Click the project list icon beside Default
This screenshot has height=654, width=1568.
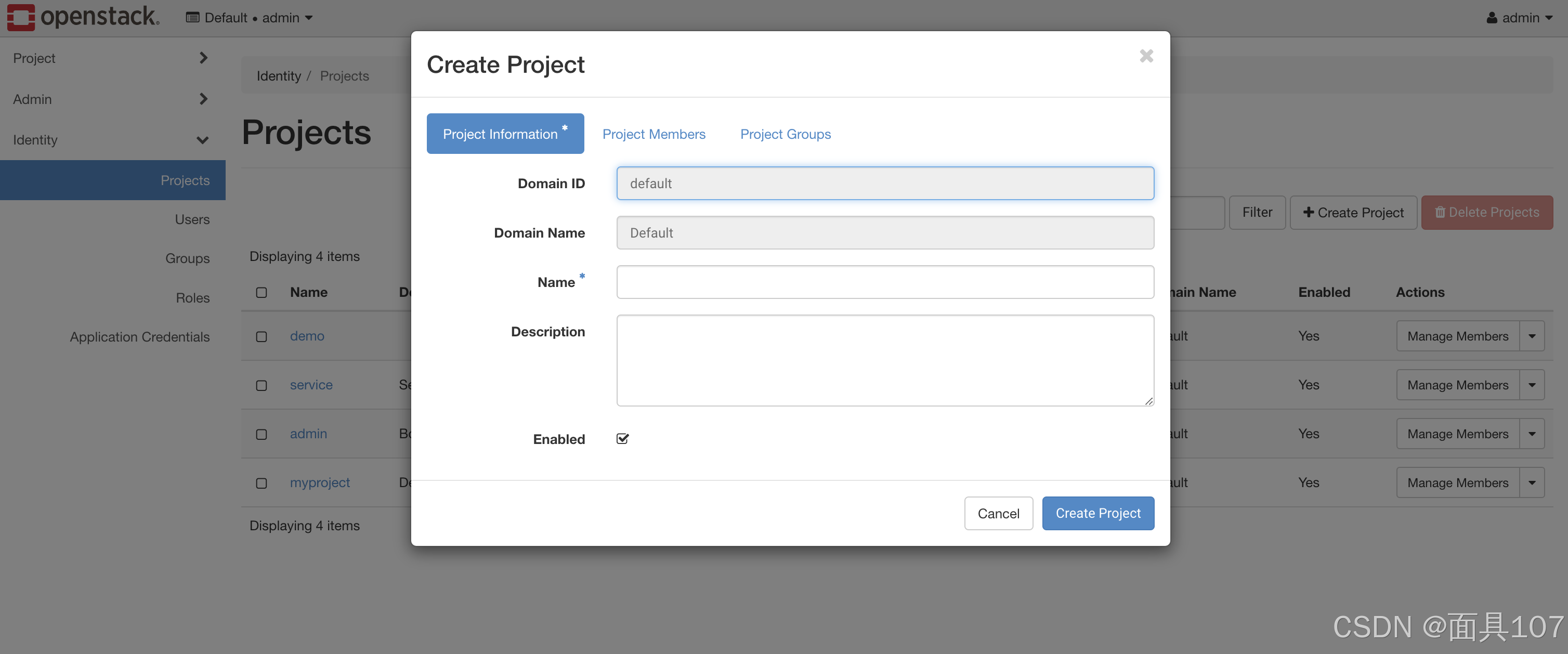pyautogui.click(x=192, y=17)
